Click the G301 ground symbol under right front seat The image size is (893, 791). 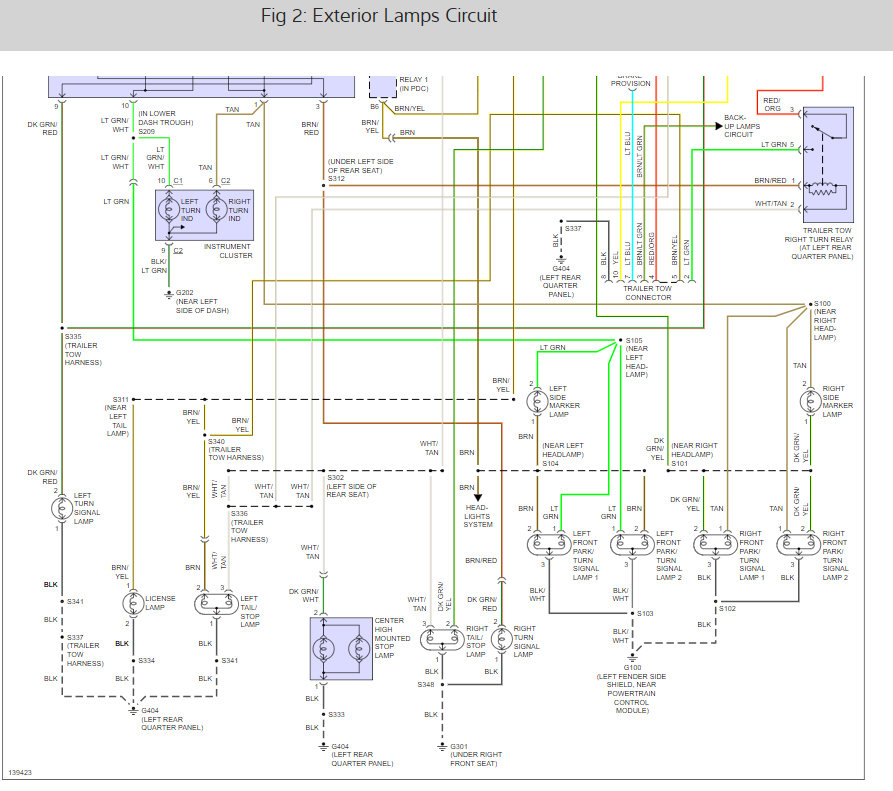click(x=442, y=747)
